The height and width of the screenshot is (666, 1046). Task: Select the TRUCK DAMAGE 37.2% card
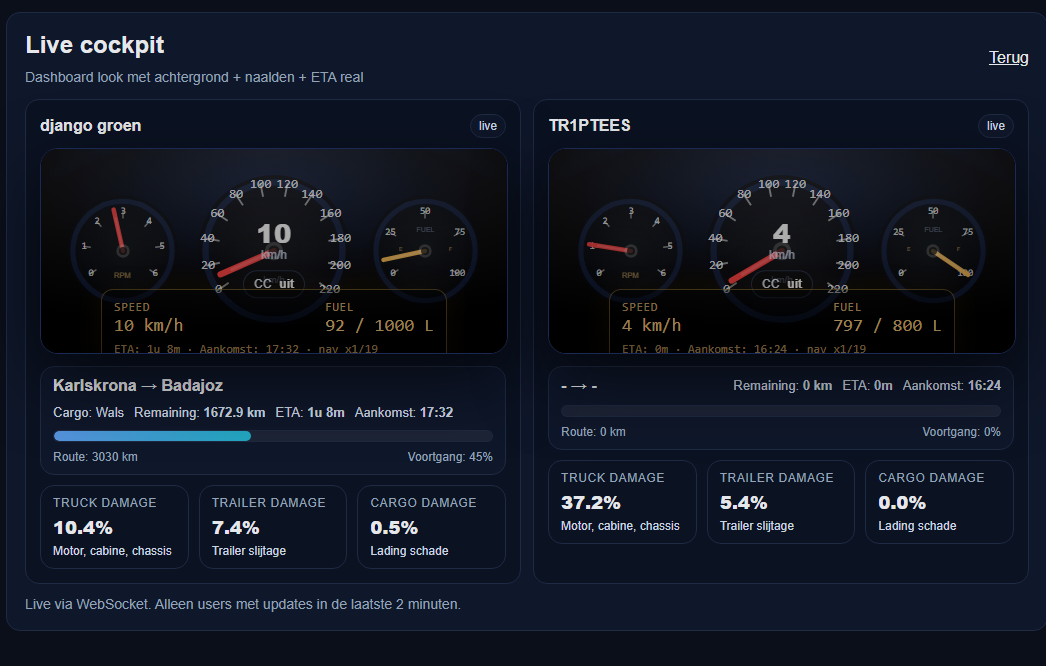[622, 501]
